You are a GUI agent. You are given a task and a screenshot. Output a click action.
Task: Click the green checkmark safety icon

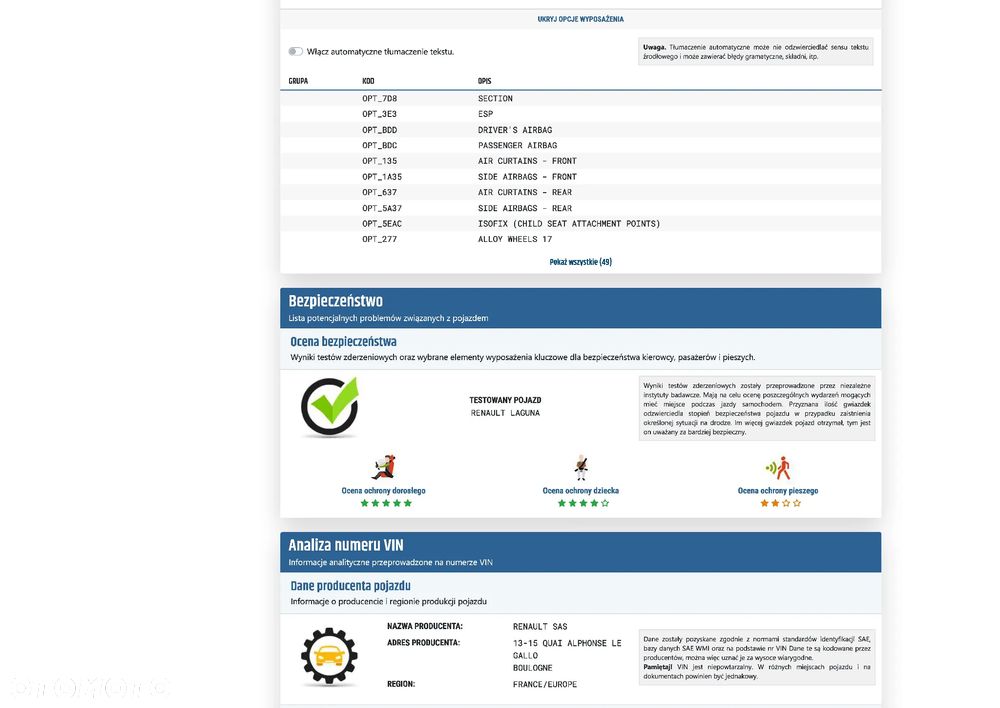(330, 407)
